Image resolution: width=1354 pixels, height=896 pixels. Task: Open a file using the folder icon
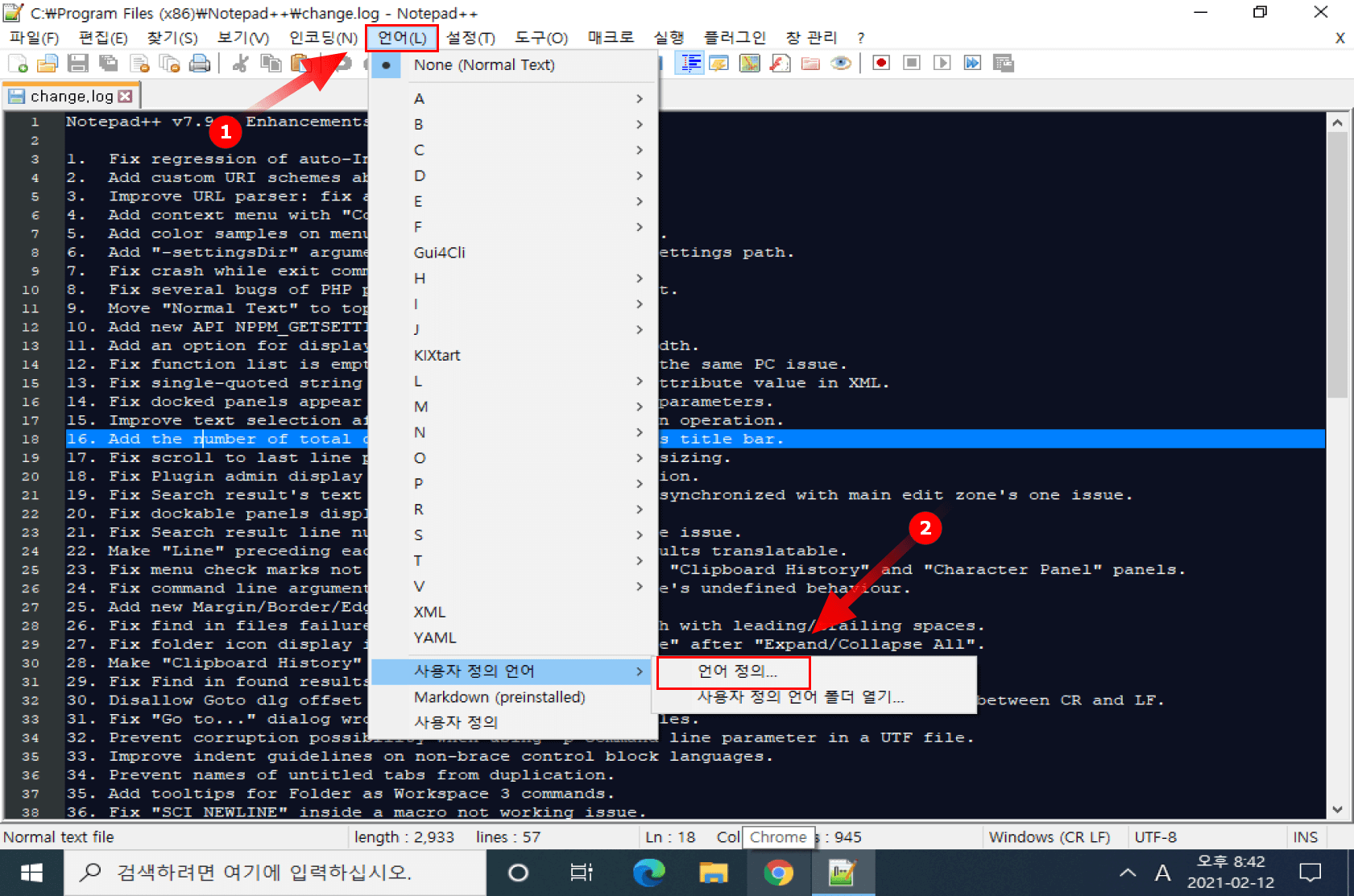pyautogui.click(x=48, y=64)
